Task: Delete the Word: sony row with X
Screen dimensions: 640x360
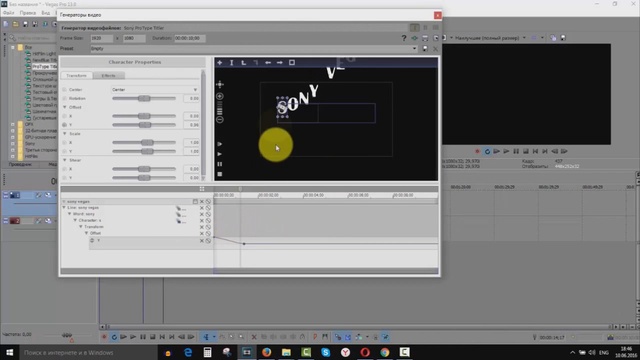Action: pyautogui.click(x=202, y=214)
